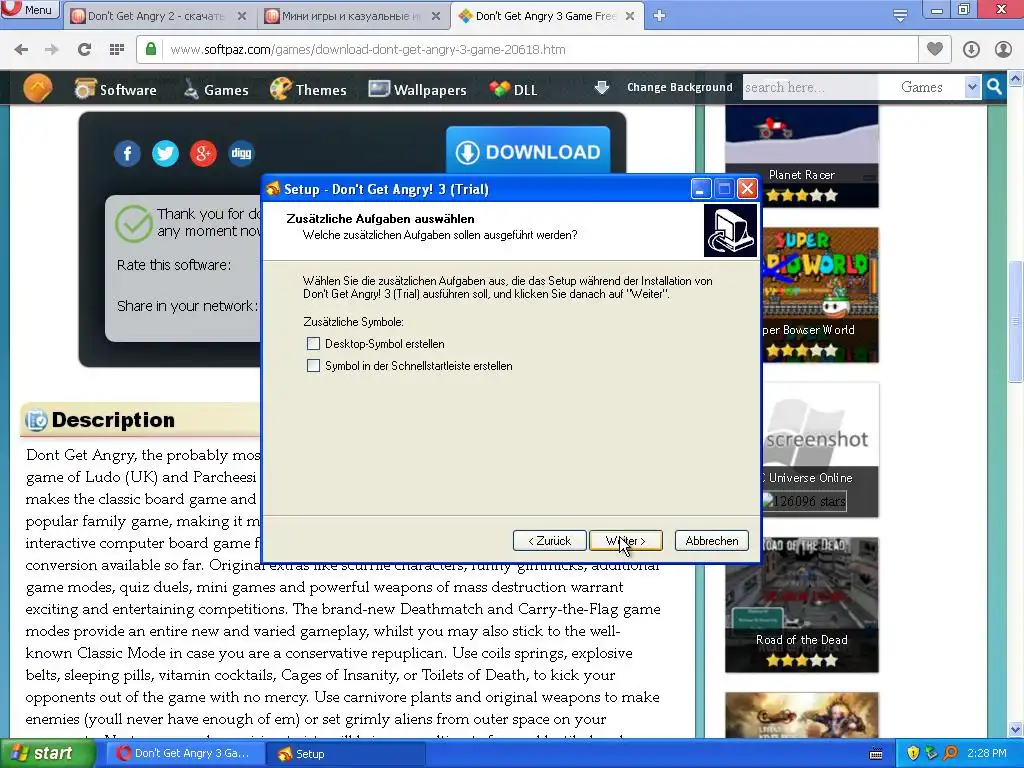The height and width of the screenshot is (768, 1024).
Task: Open the user account icon
Action: pyautogui.click(x=1003, y=50)
